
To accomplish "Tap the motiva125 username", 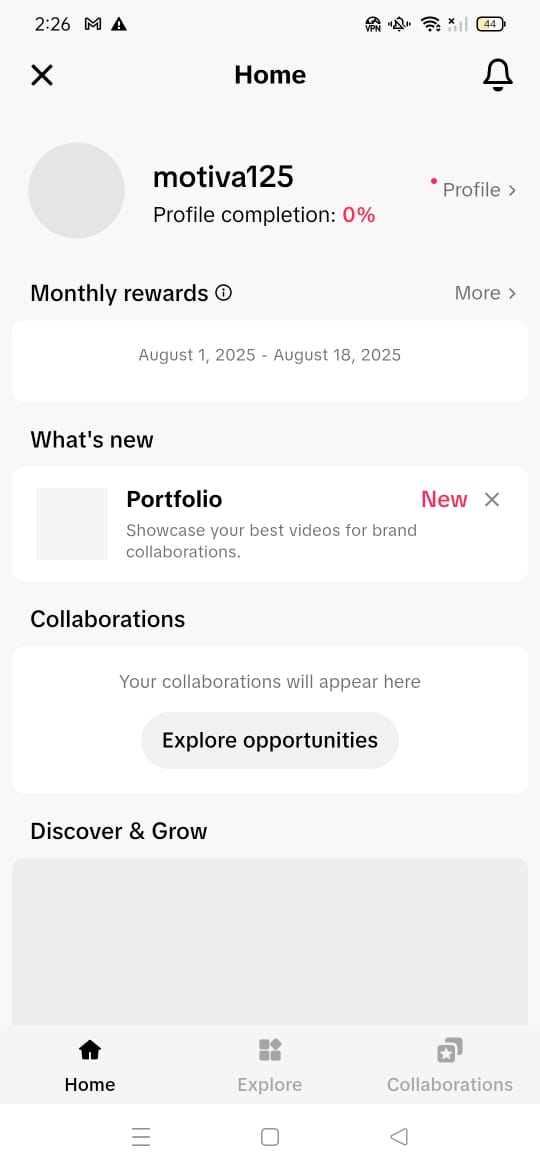I will pyautogui.click(x=223, y=177).
